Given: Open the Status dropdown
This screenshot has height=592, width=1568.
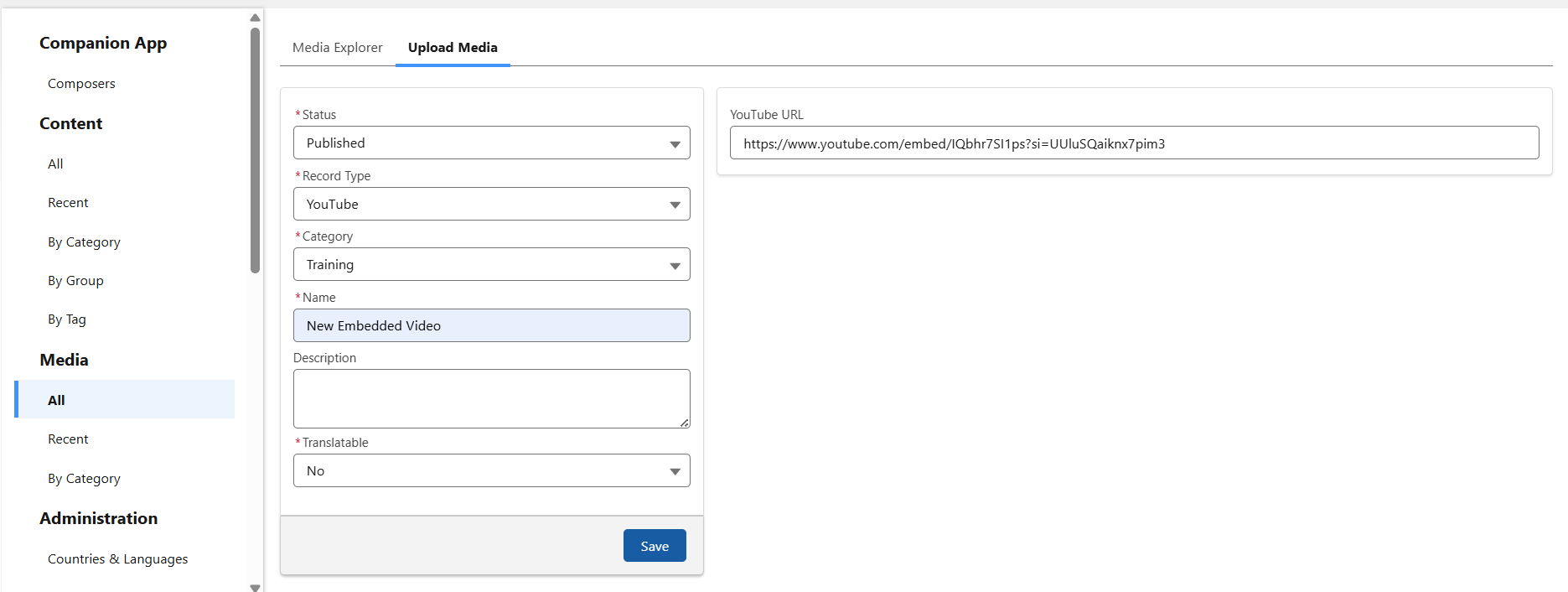Looking at the screenshot, I should (x=491, y=143).
